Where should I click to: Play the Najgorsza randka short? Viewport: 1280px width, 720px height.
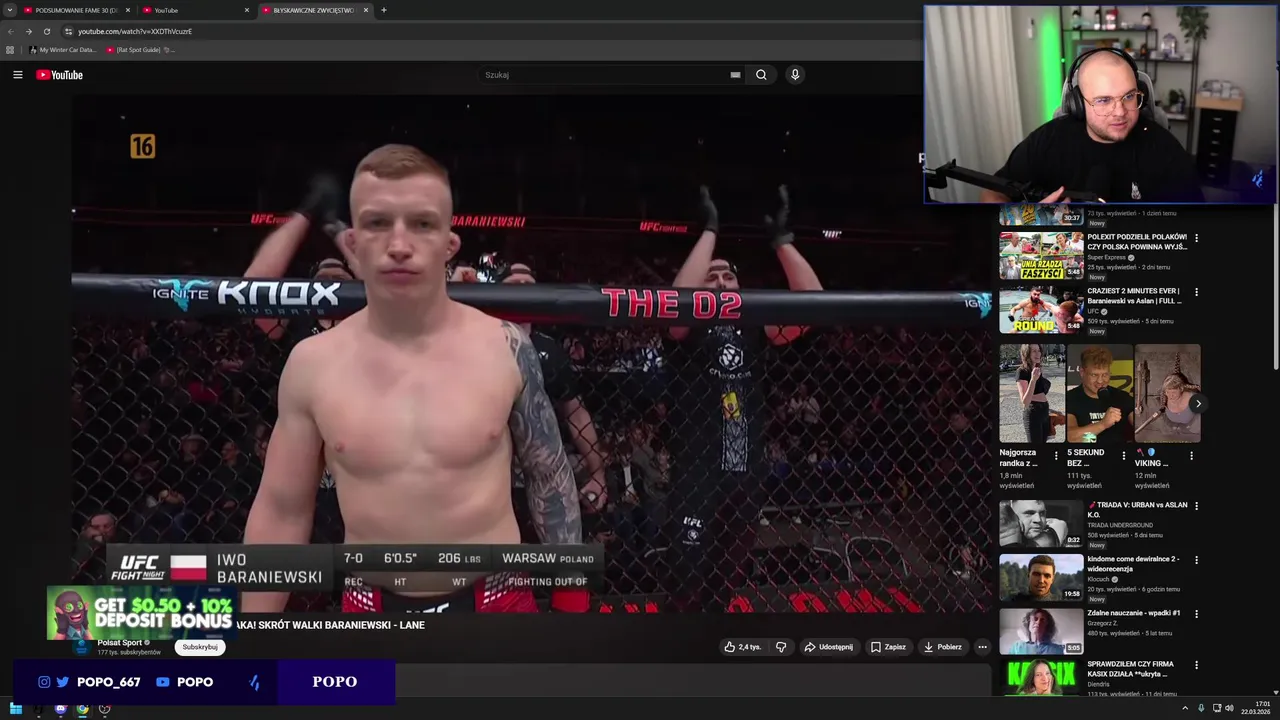(x=1032, y=393)
